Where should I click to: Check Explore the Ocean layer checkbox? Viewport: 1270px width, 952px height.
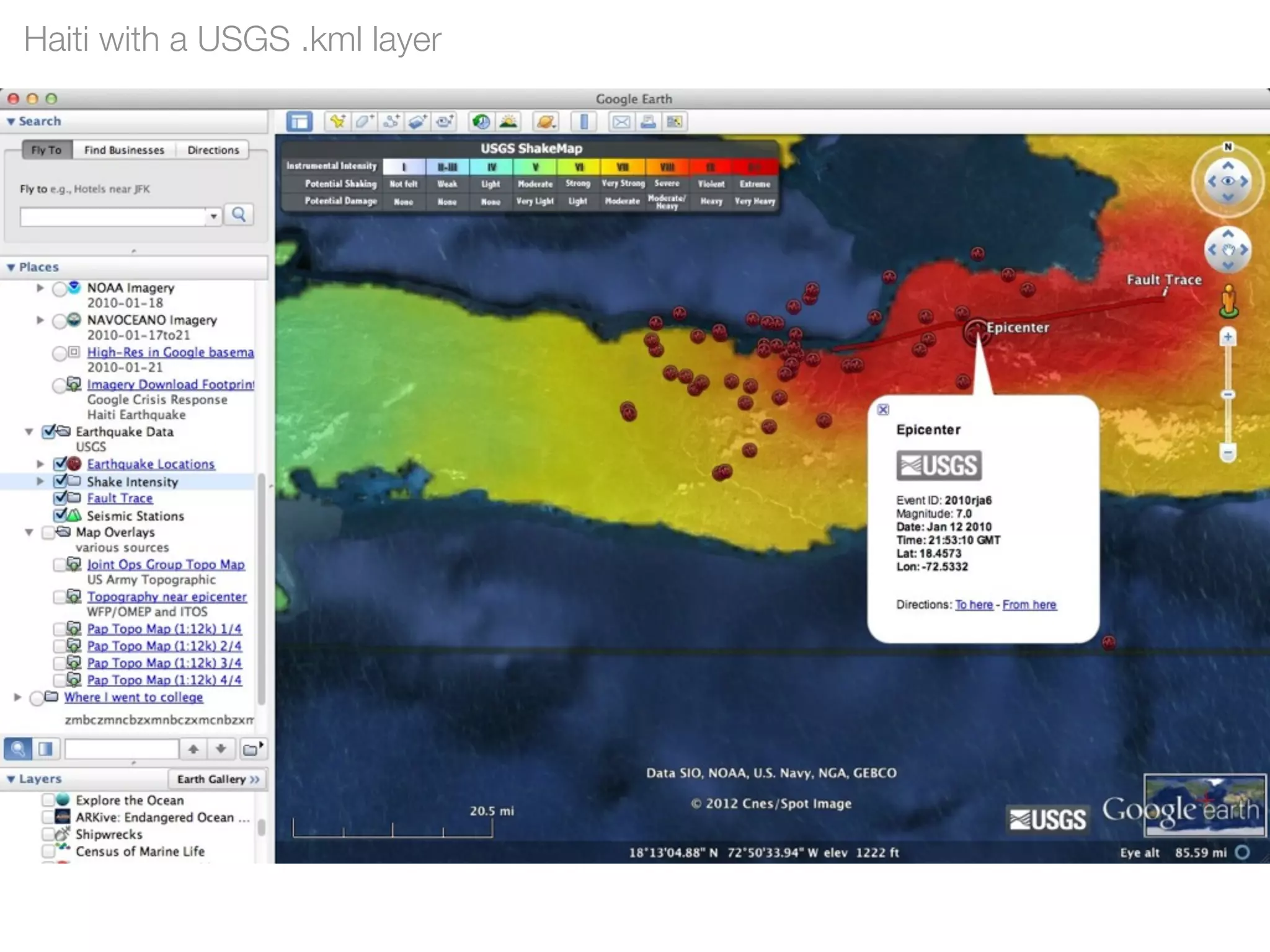click(48, 800)
